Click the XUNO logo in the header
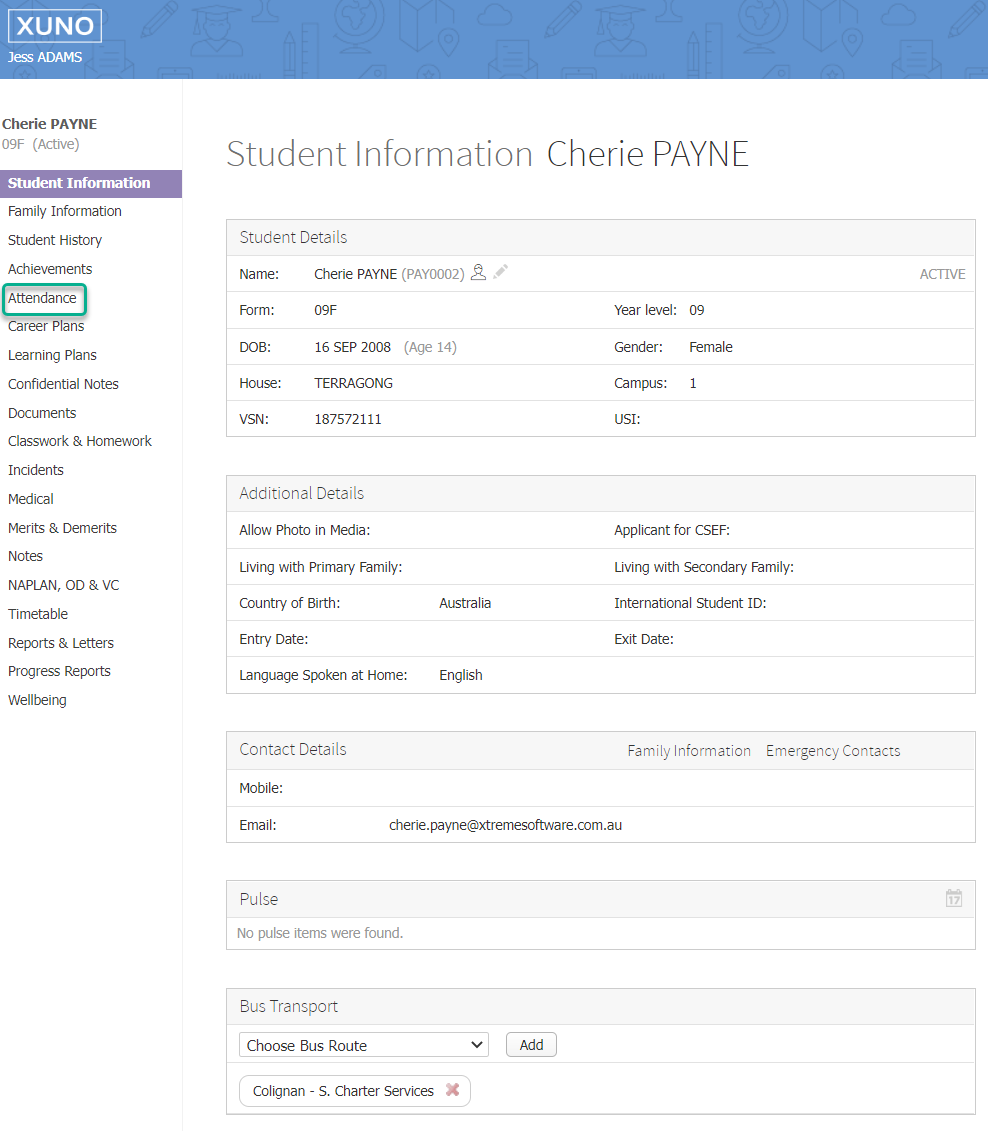Viewport: 988px width, 1131px height. (x=55, y=25)
